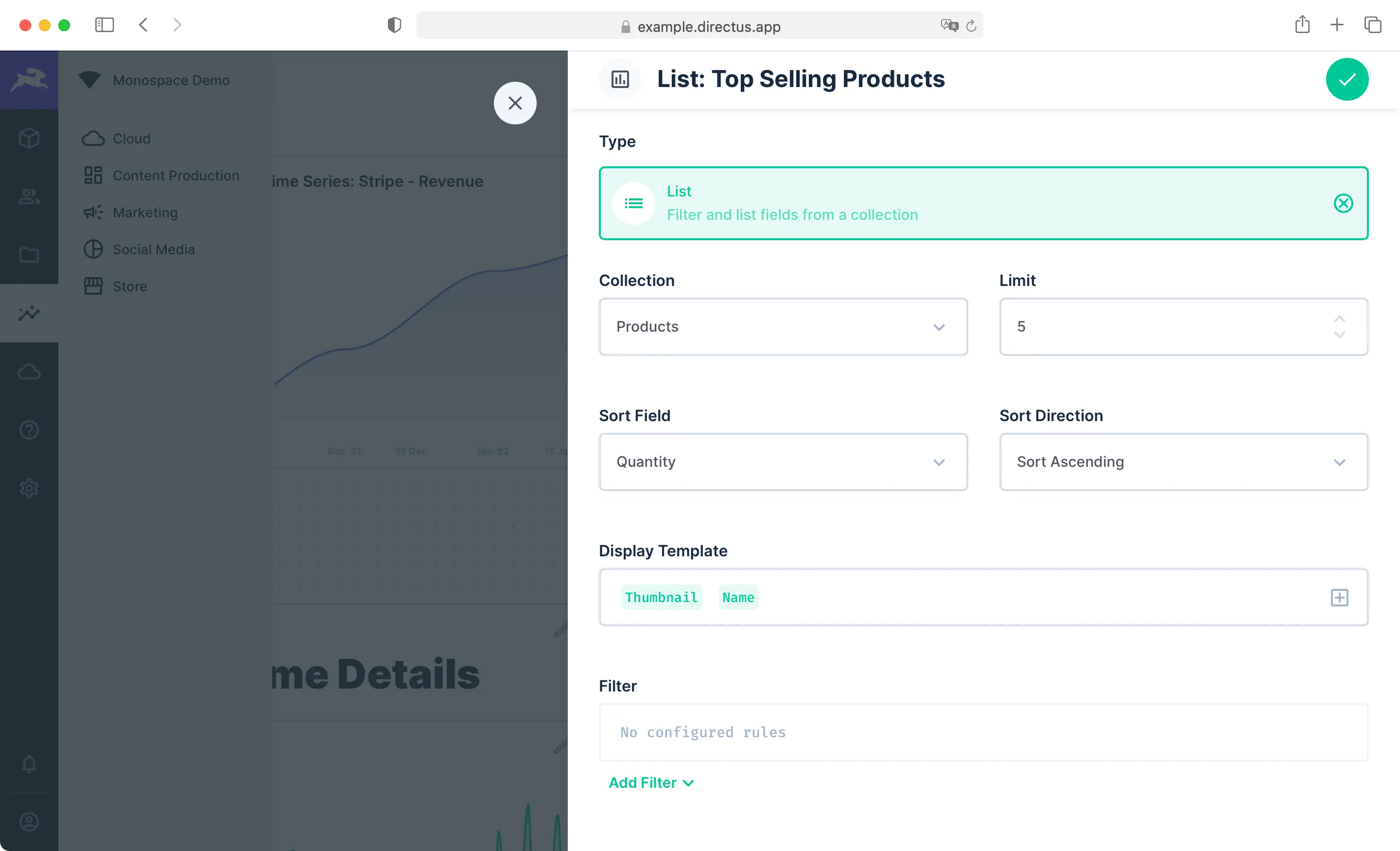Open the Notifications bell icon

point(29,764)
